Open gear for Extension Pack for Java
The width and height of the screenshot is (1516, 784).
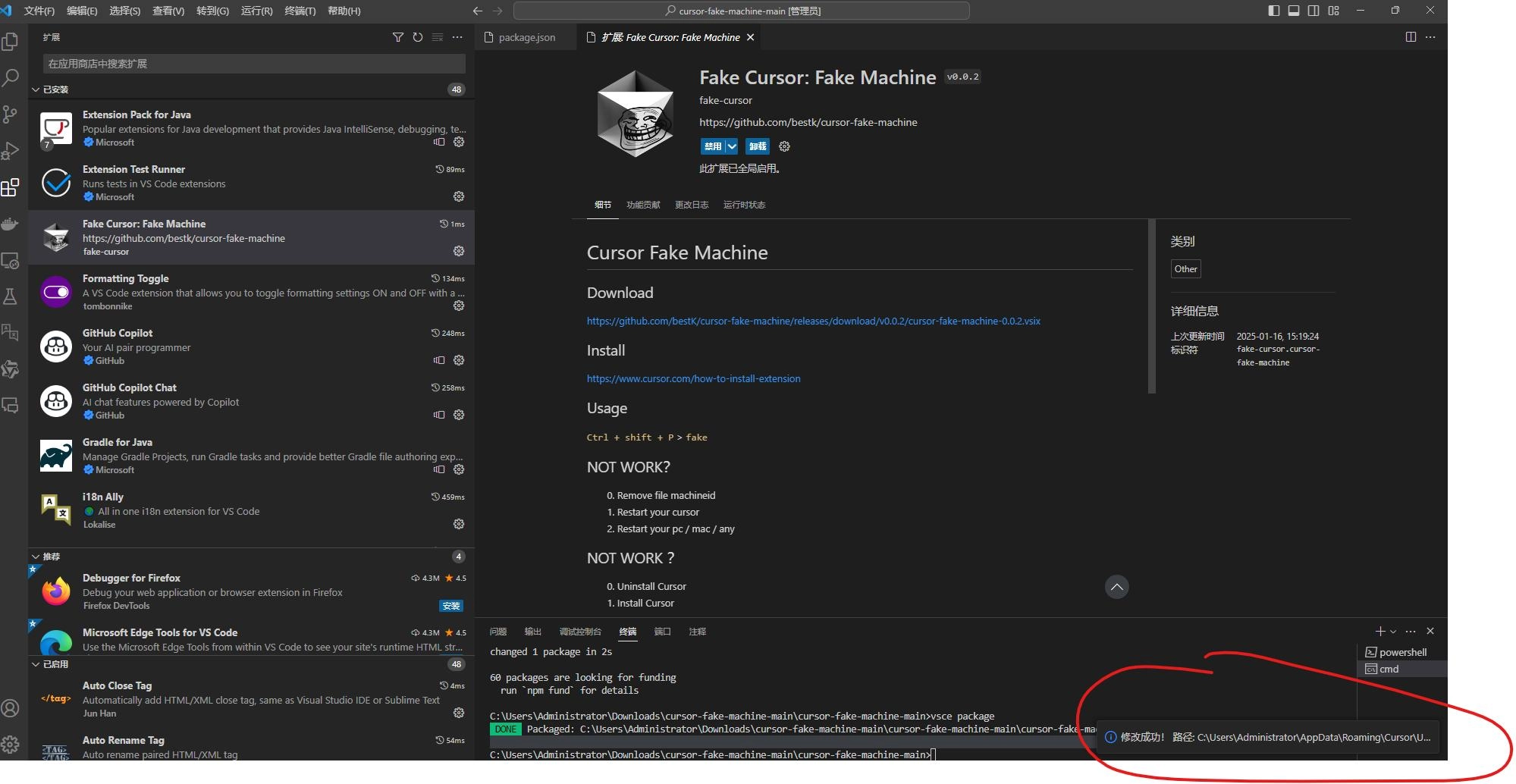point(459,142)
